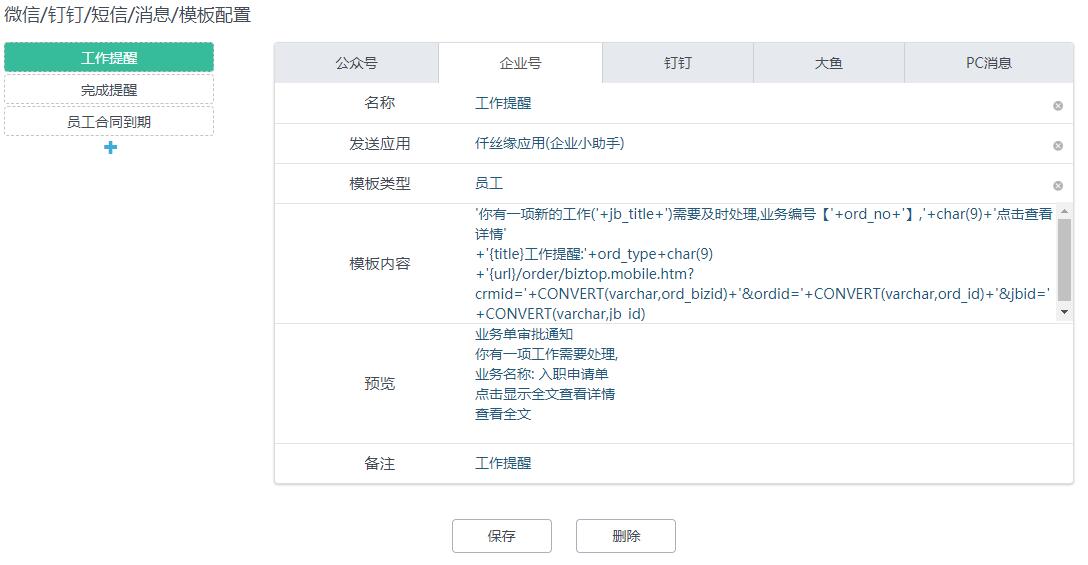The height and width of the screenshot is (565, 1088).
Task: Open the PC消息 tab
Action: click(988, 63)
